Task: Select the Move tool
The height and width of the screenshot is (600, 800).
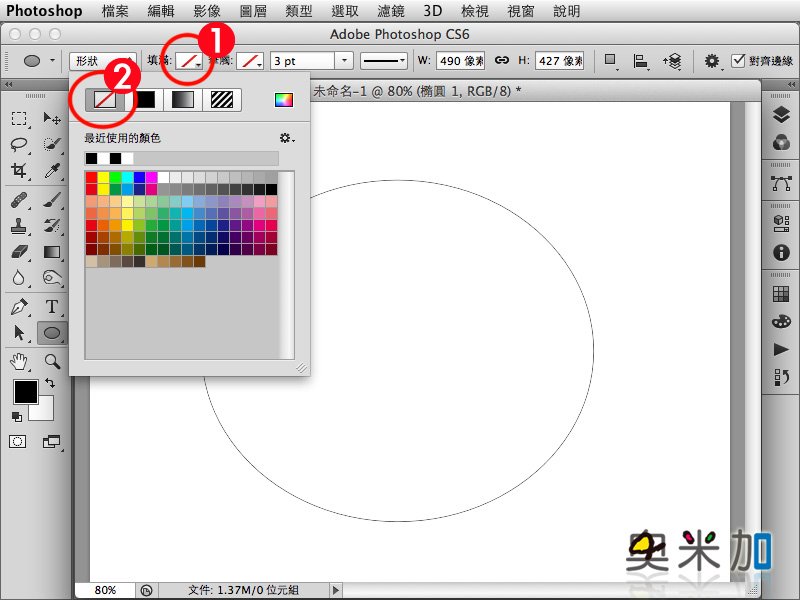Action: pyautogui.click(x=52, y=119)
